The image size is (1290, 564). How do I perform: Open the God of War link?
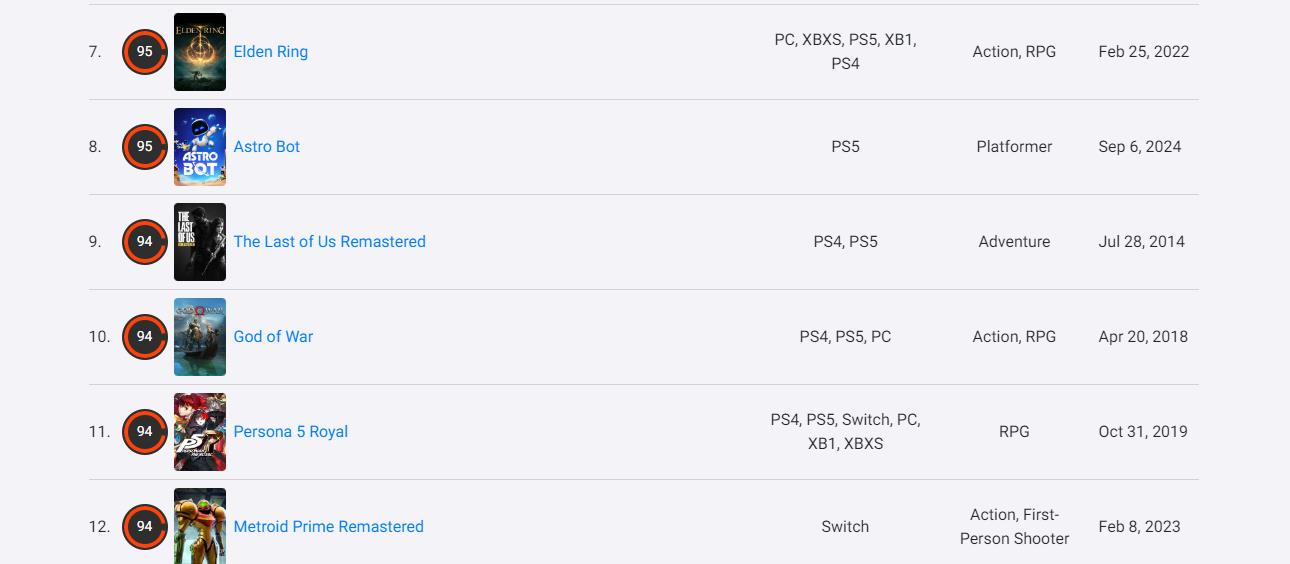point(273,337)
